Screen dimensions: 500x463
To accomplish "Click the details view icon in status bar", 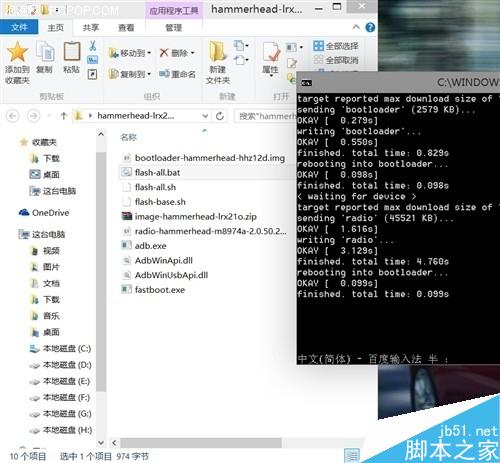I will tap(351, 456).
